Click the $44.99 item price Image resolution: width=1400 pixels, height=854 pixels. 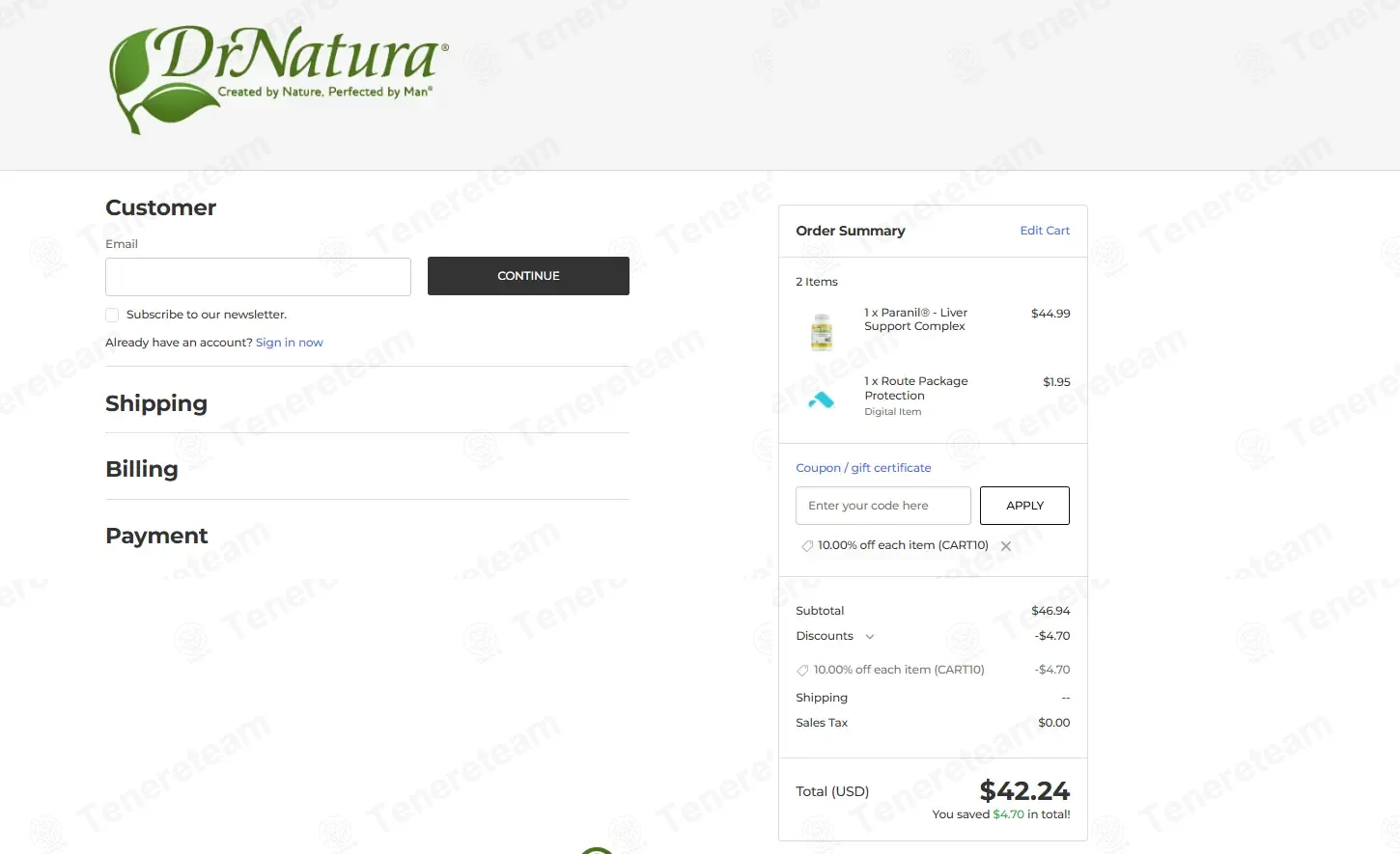[x=1050, y=314]
